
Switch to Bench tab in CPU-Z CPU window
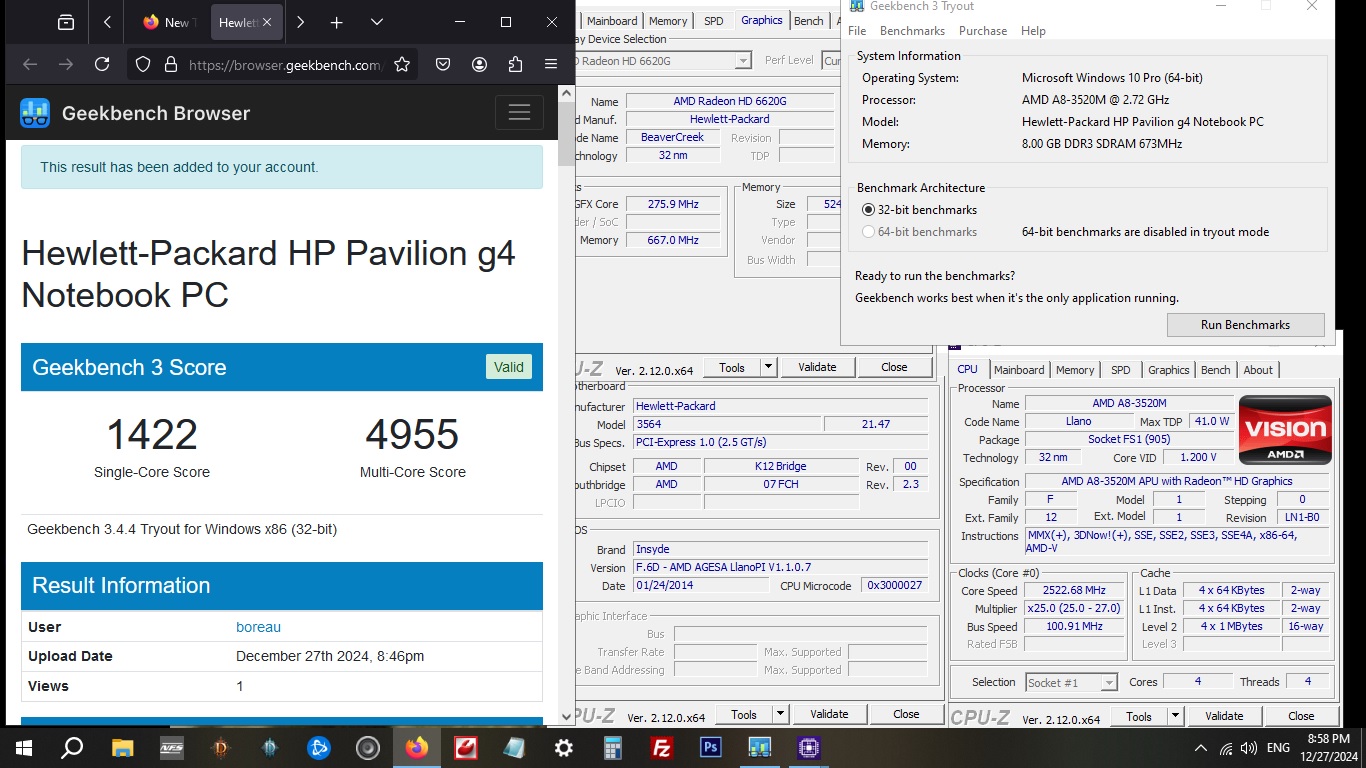coord(1216,370)
